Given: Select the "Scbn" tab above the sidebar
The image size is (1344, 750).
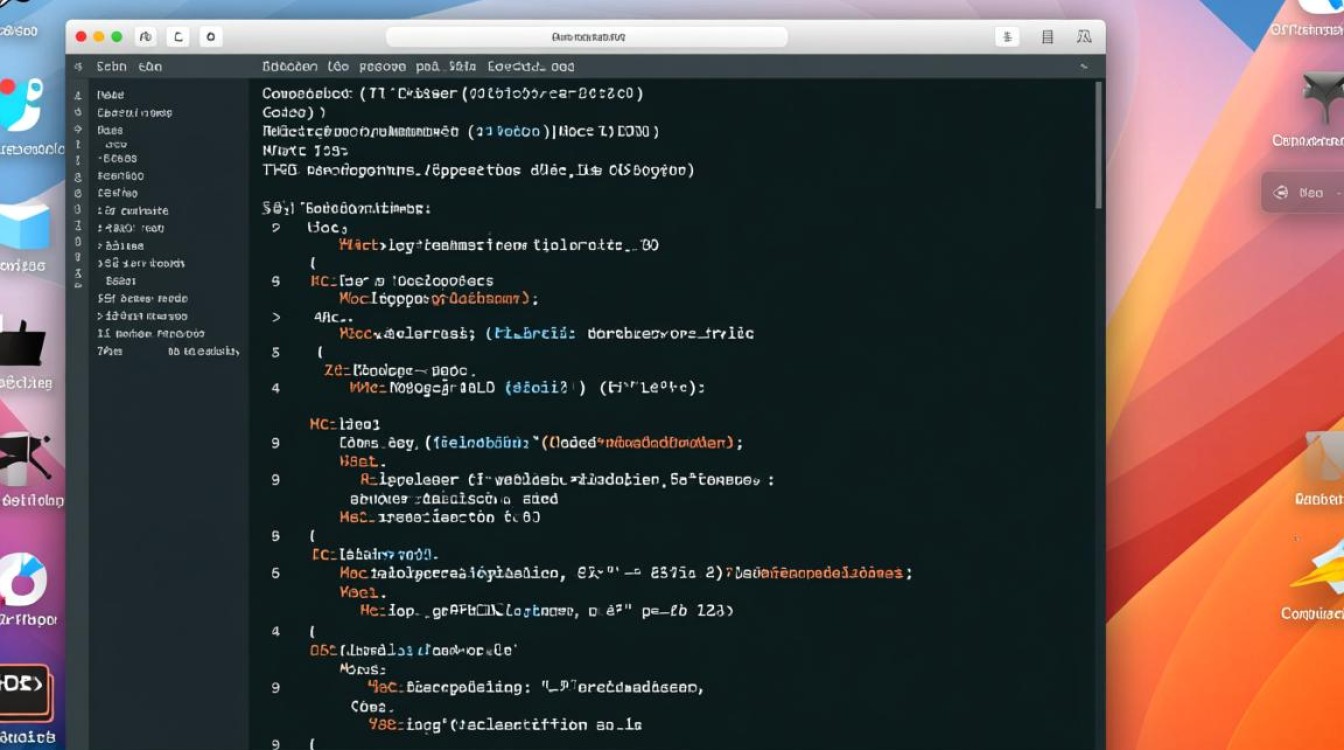Looking at the screenshot, I should [x=111, y=67].
